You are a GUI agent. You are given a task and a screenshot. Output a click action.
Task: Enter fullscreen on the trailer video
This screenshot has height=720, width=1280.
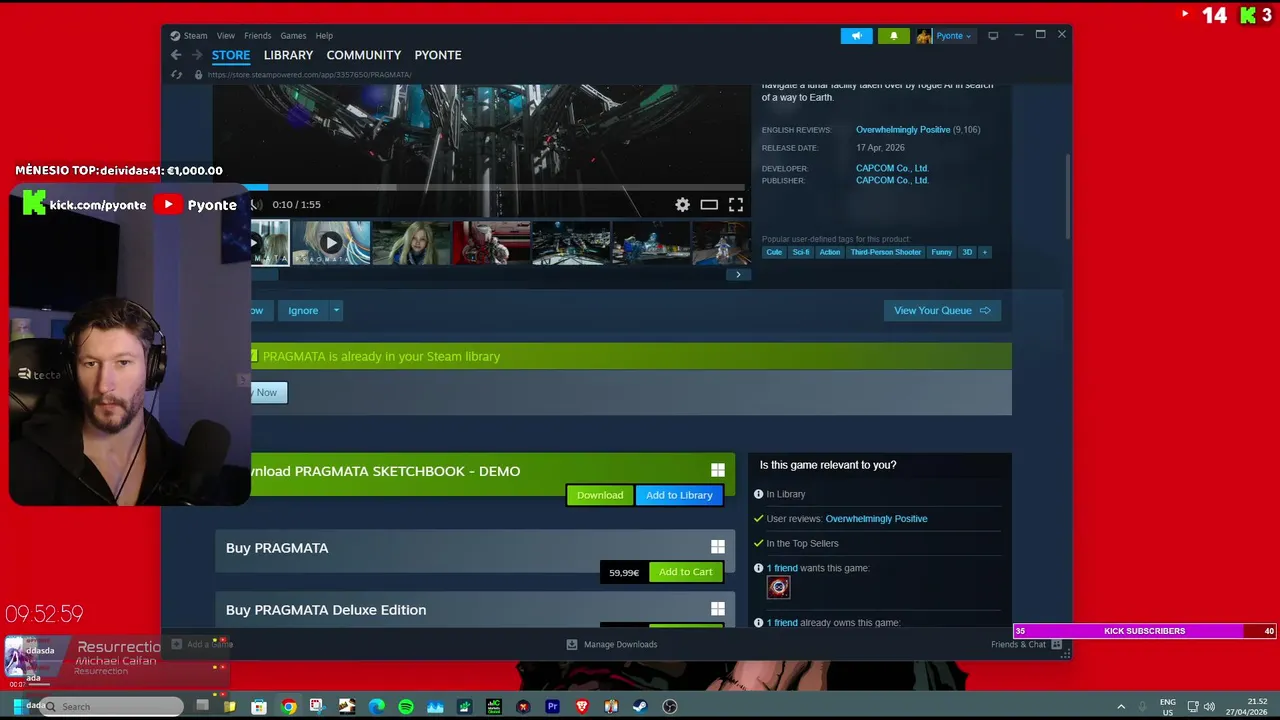736,204
